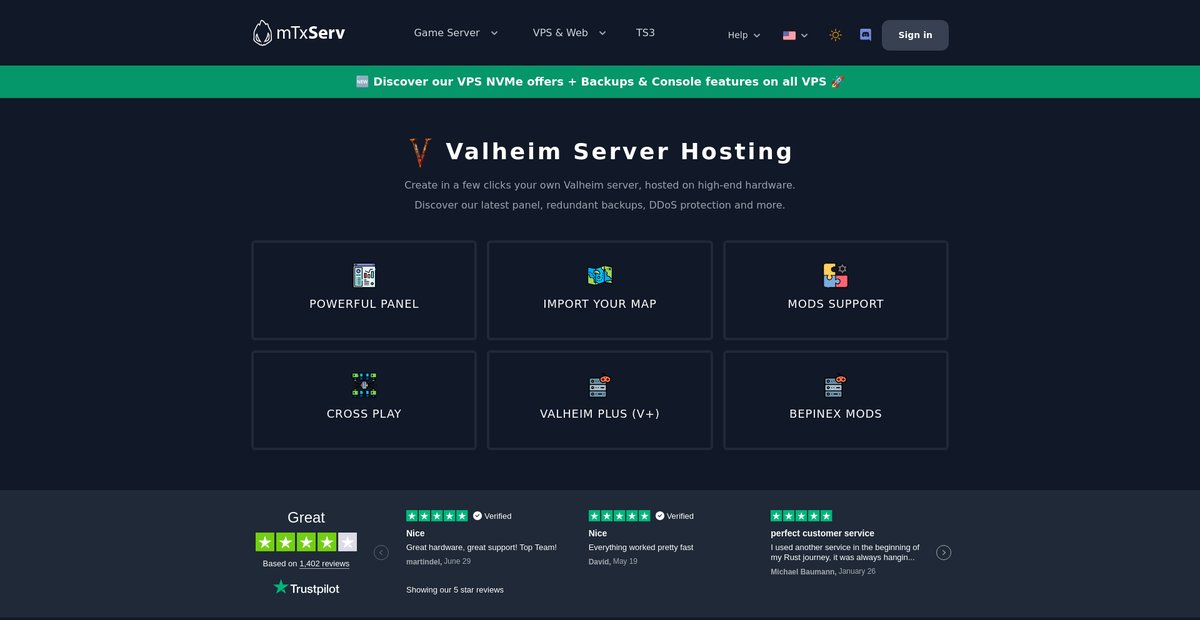1200x620 pixels.
Task: Click the Import Your Map icon
Action: pyautogui.click(x=600, y=276)
